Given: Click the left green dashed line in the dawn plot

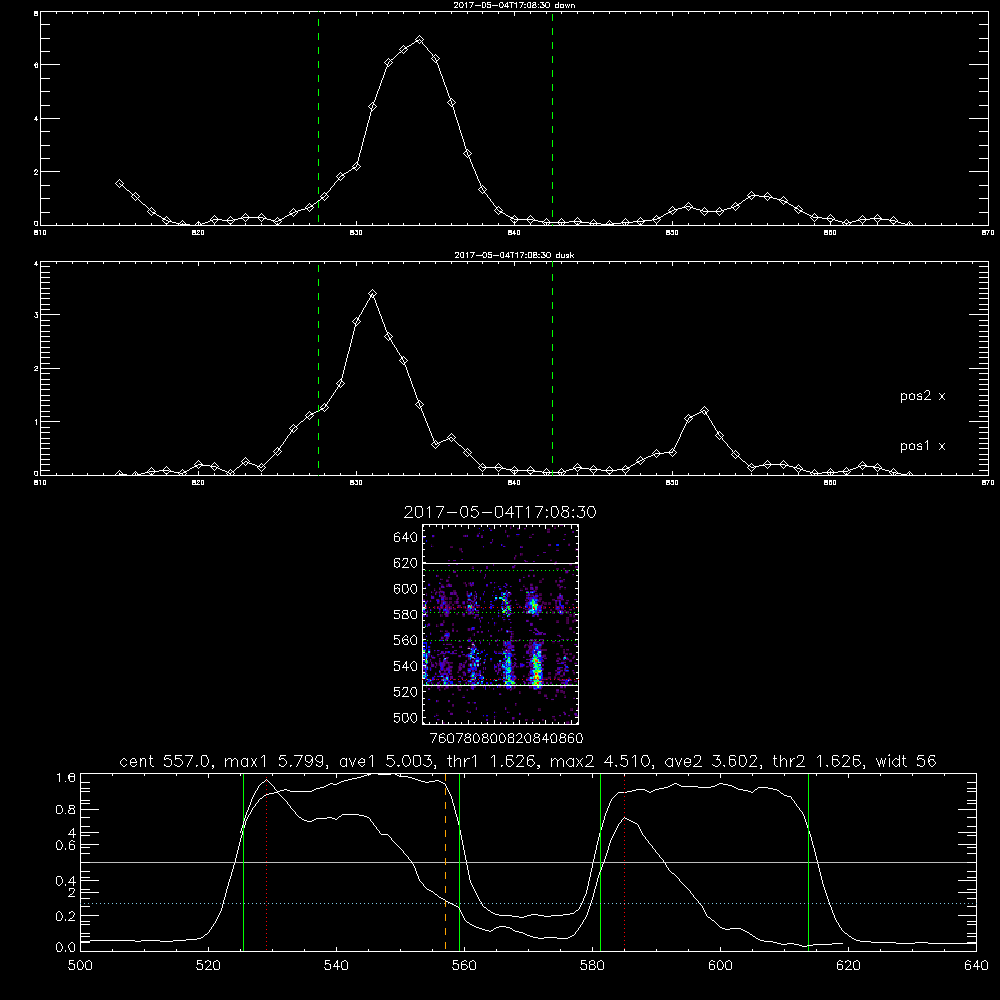Looking at the screenshot, I should [318, 118].
